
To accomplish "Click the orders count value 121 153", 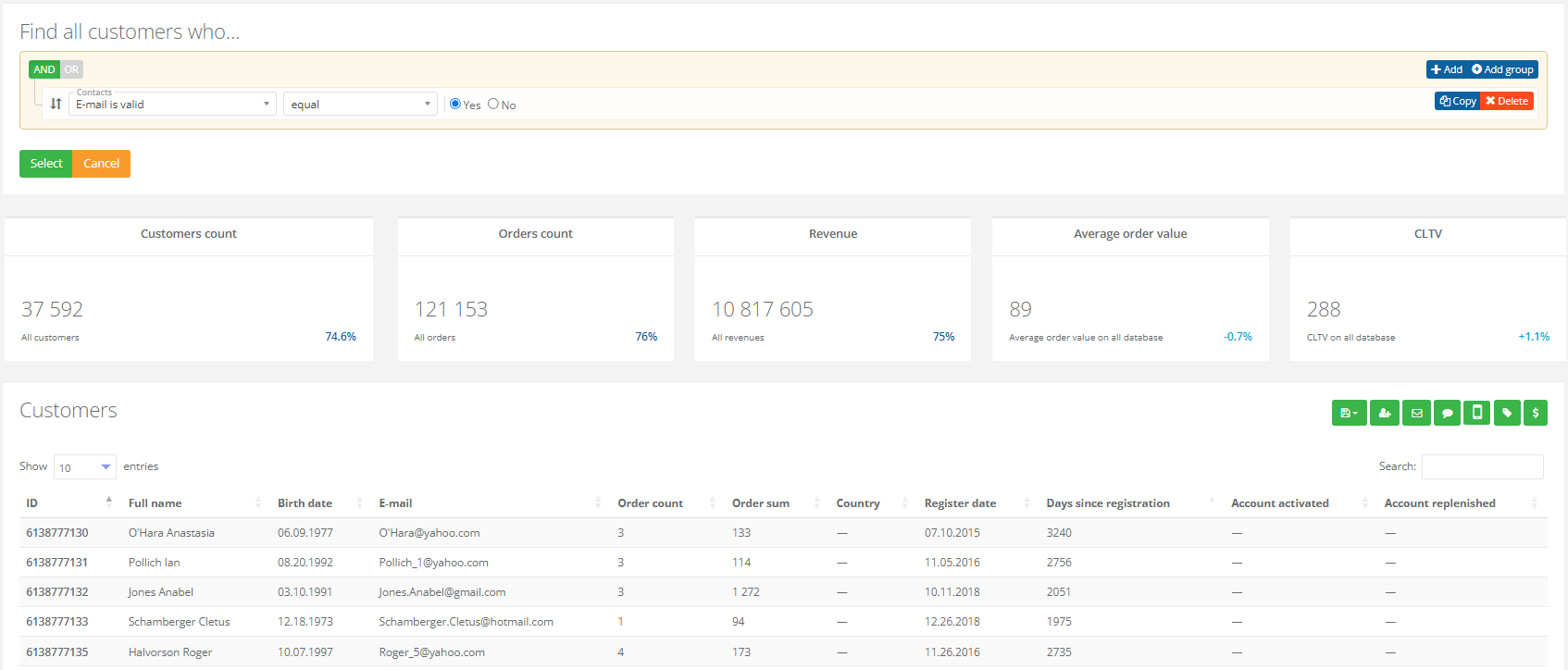I will click(451, 309).
